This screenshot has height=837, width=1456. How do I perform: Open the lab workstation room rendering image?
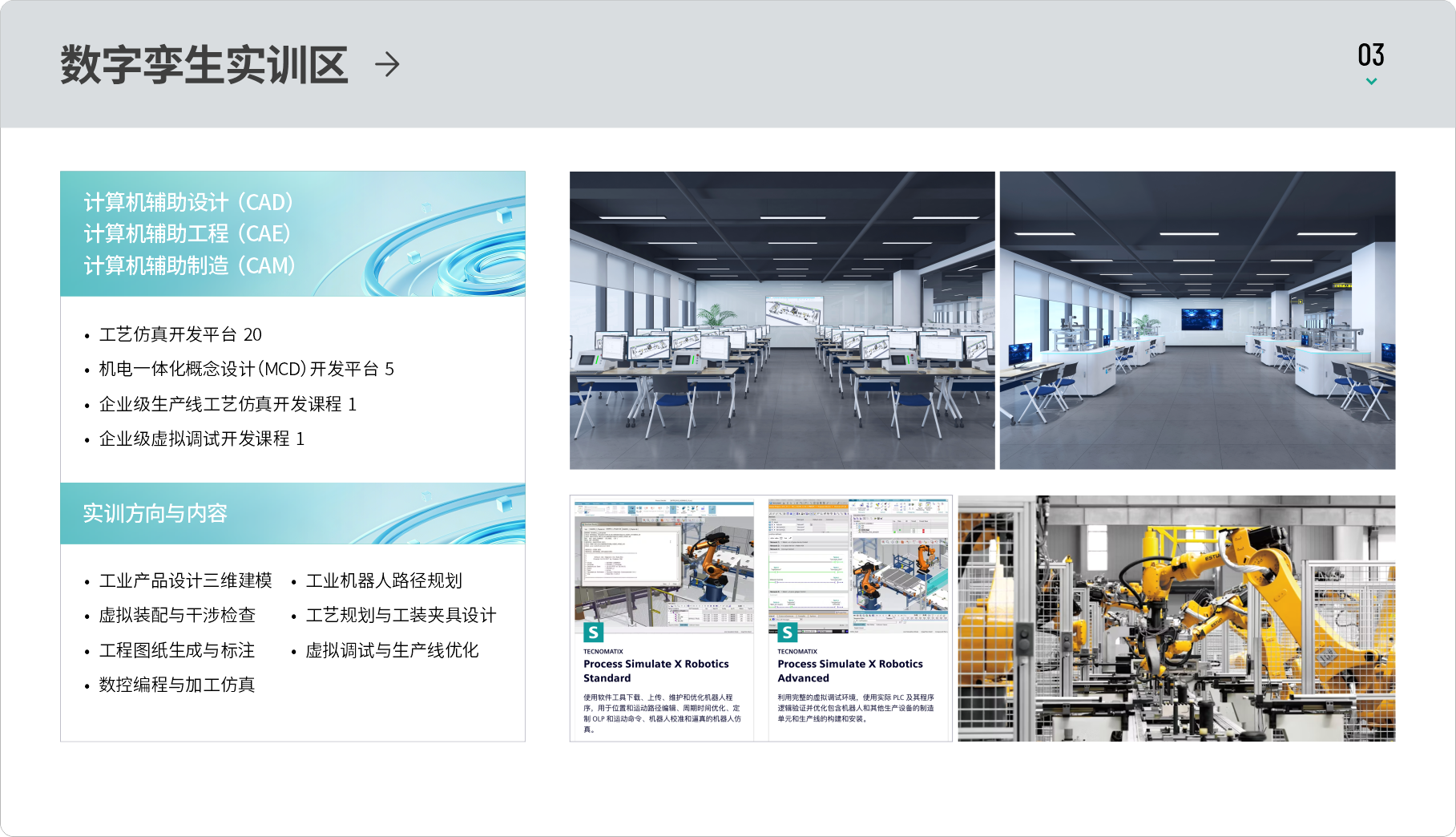1197,320
